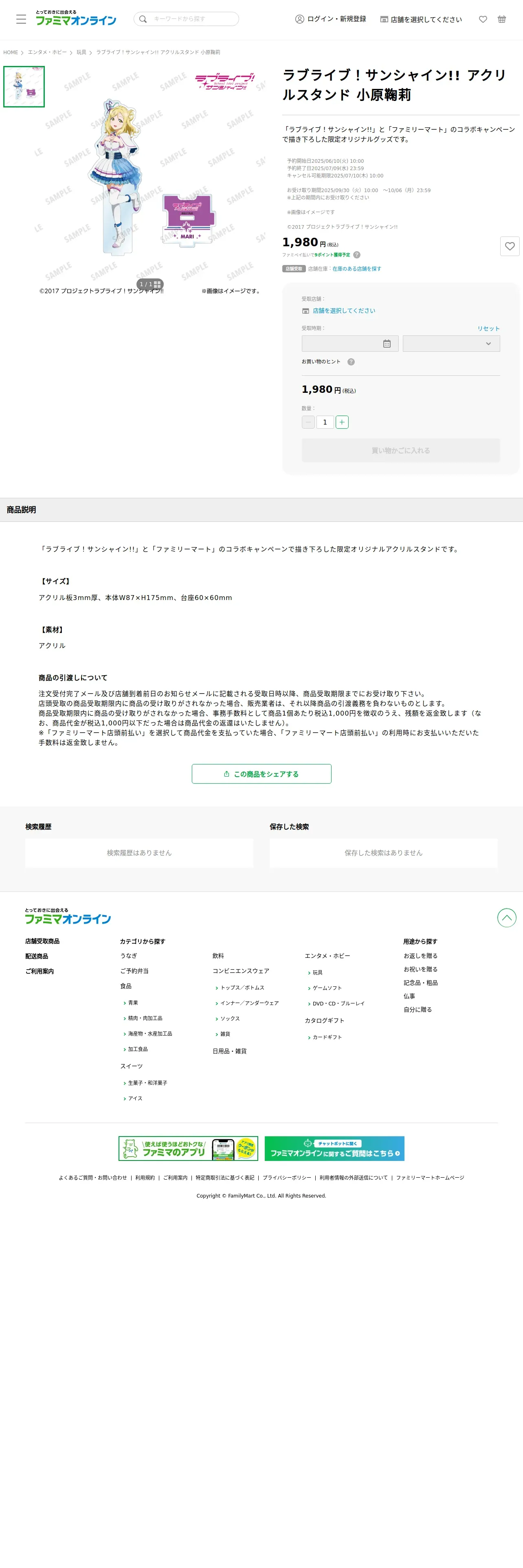Image resolution: width=523 pixels, height=1568 pixels.
Task: Open 店舗受取商品 footer link
Action: 43,941
